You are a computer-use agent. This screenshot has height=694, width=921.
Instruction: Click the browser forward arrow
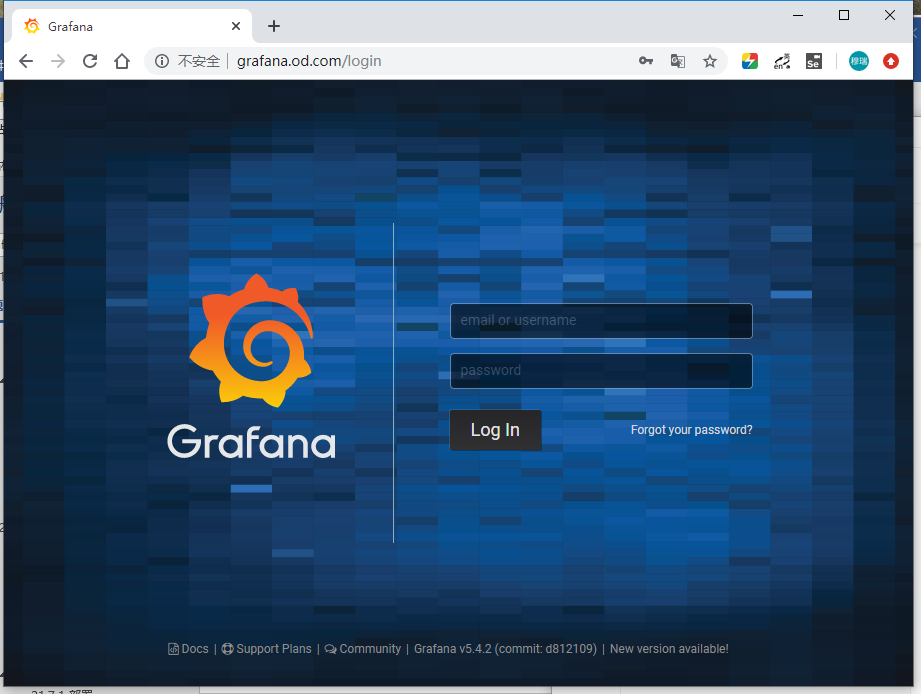pyautogui.click(x=58, y=61)
